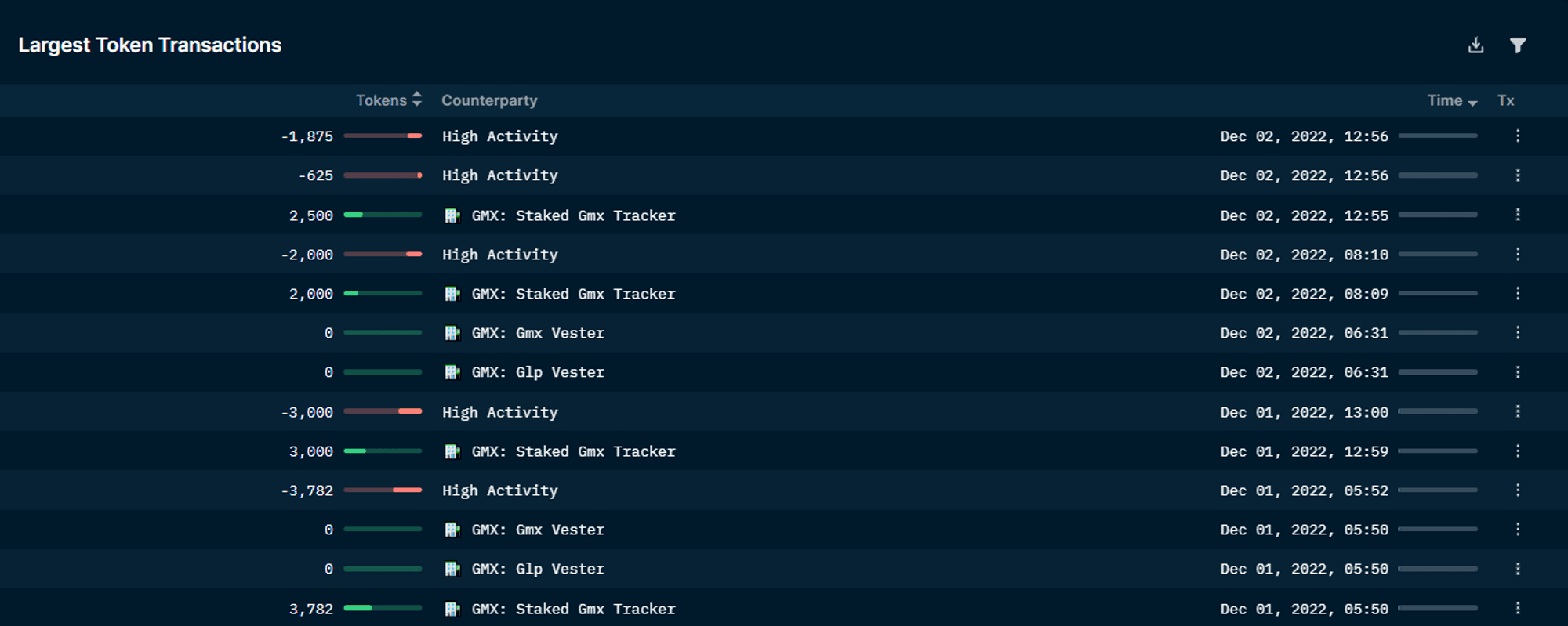This screenshot has height=626, width=1568.
Task: Select token amount -1,875
Action: [307, 136]
